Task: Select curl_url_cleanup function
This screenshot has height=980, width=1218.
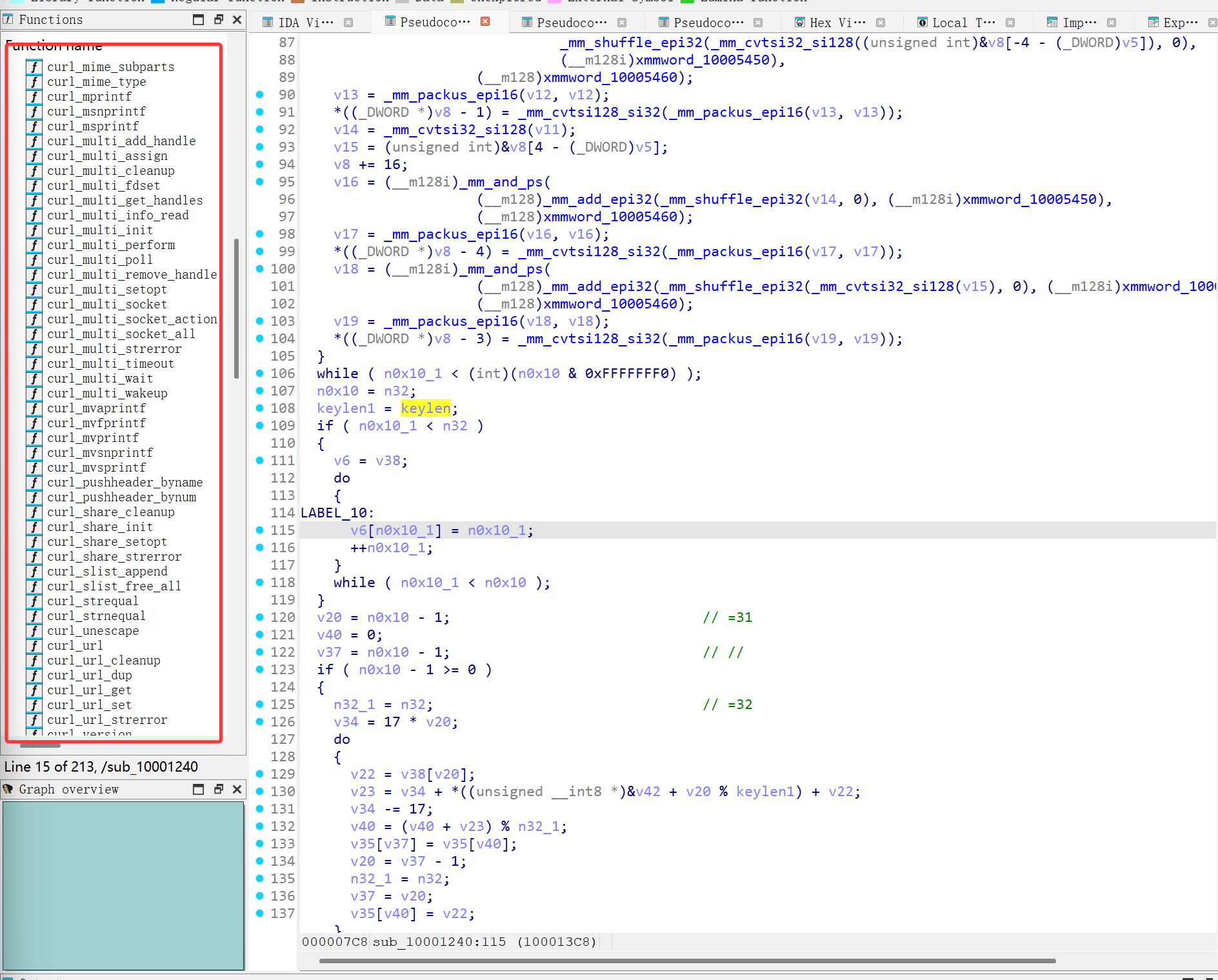Action: (104, 661)
